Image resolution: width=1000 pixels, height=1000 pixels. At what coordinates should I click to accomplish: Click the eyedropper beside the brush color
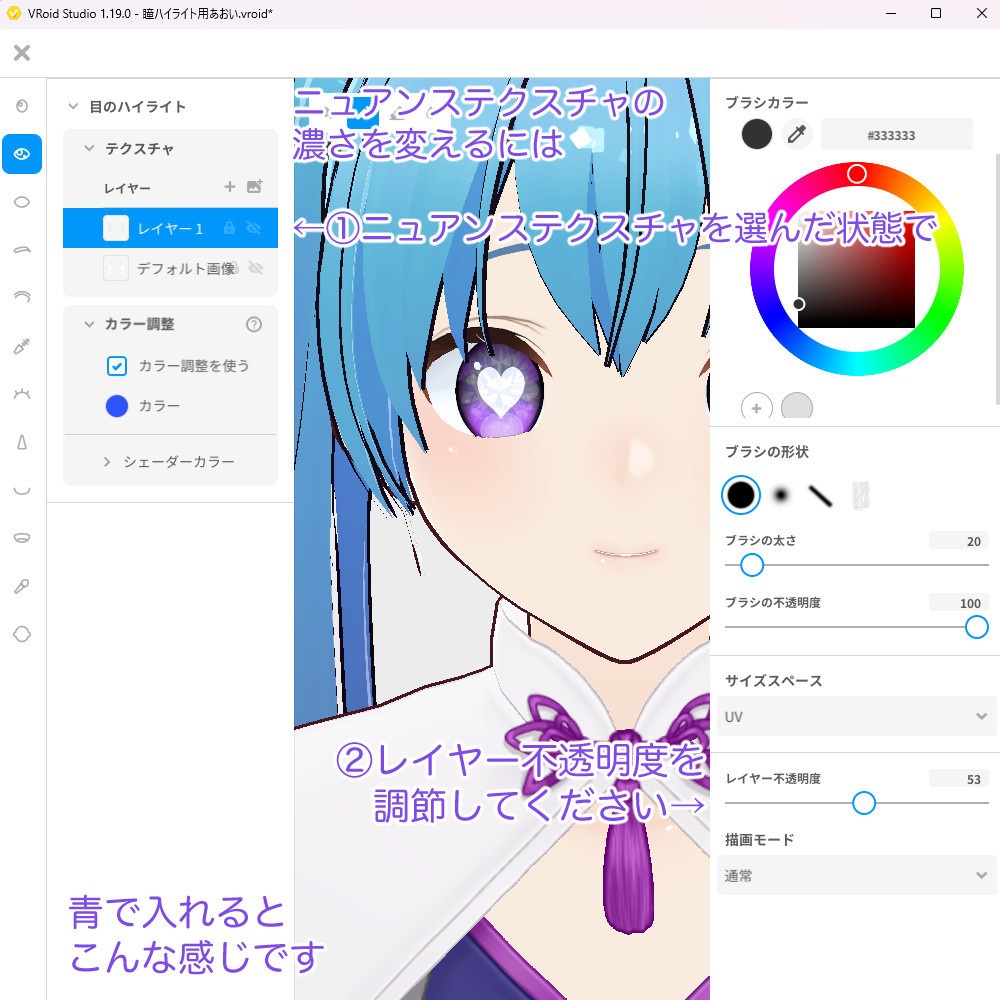[x=796, y=134]
